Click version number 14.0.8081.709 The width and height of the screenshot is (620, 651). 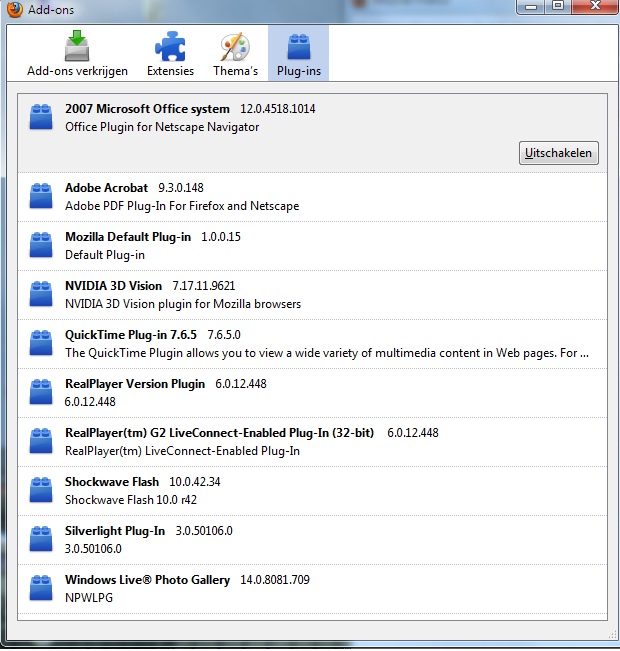coord(275,580)
